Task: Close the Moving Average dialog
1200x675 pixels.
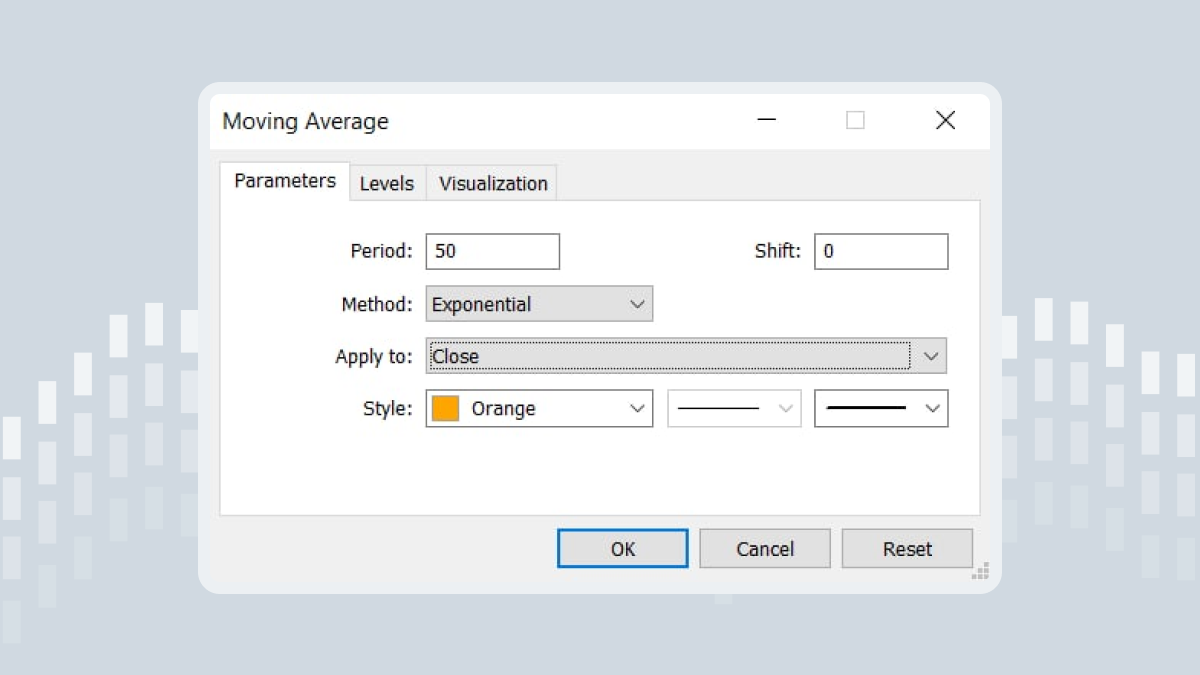Action: pos(945,121)
